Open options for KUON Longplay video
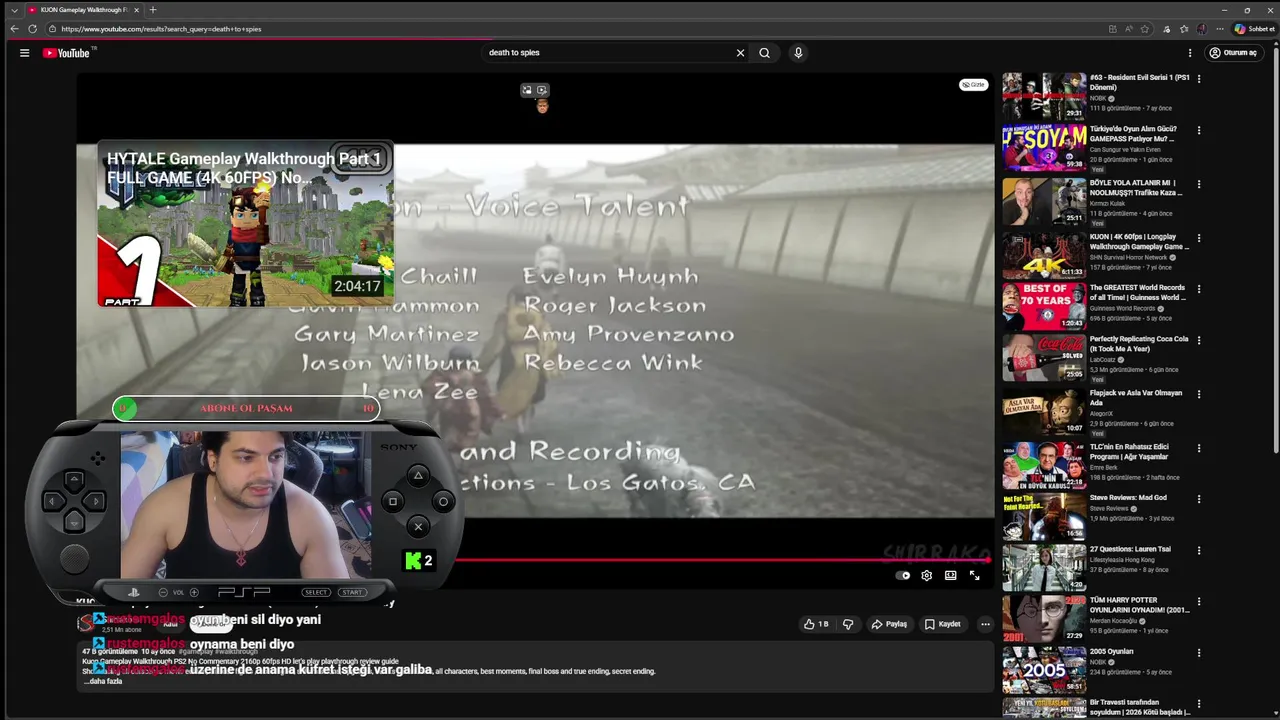Screen dimensions: 1280x720 point(1199,238)
